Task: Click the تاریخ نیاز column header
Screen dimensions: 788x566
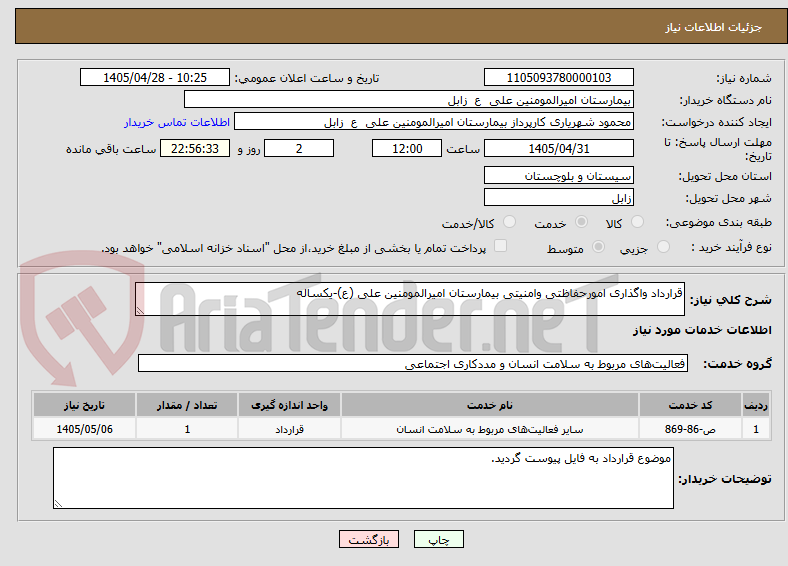Action: click(84, 405)
